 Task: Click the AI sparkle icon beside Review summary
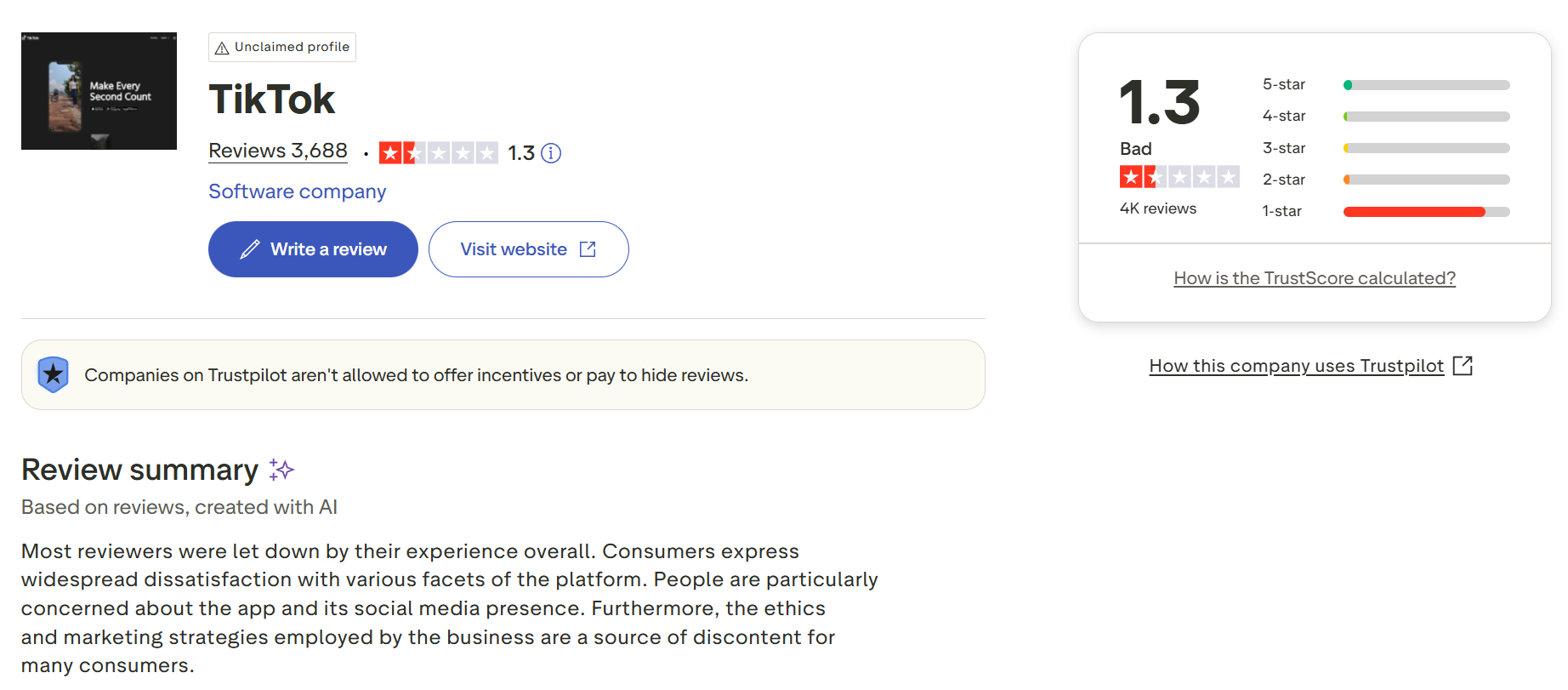coord(281,470)
